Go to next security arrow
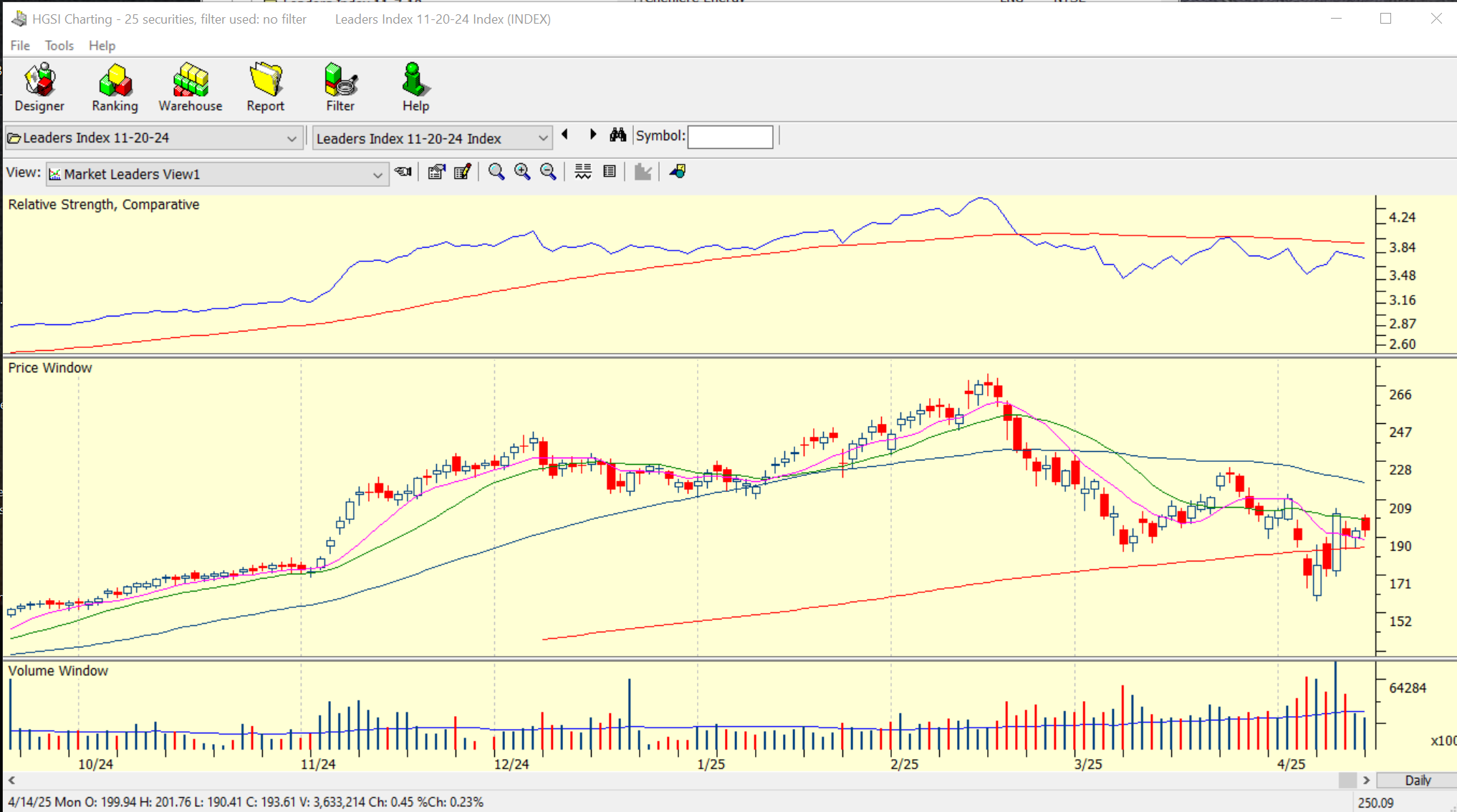Image resolution: width=1457 pixels, height=812 pixels. [x=593, y=135]
